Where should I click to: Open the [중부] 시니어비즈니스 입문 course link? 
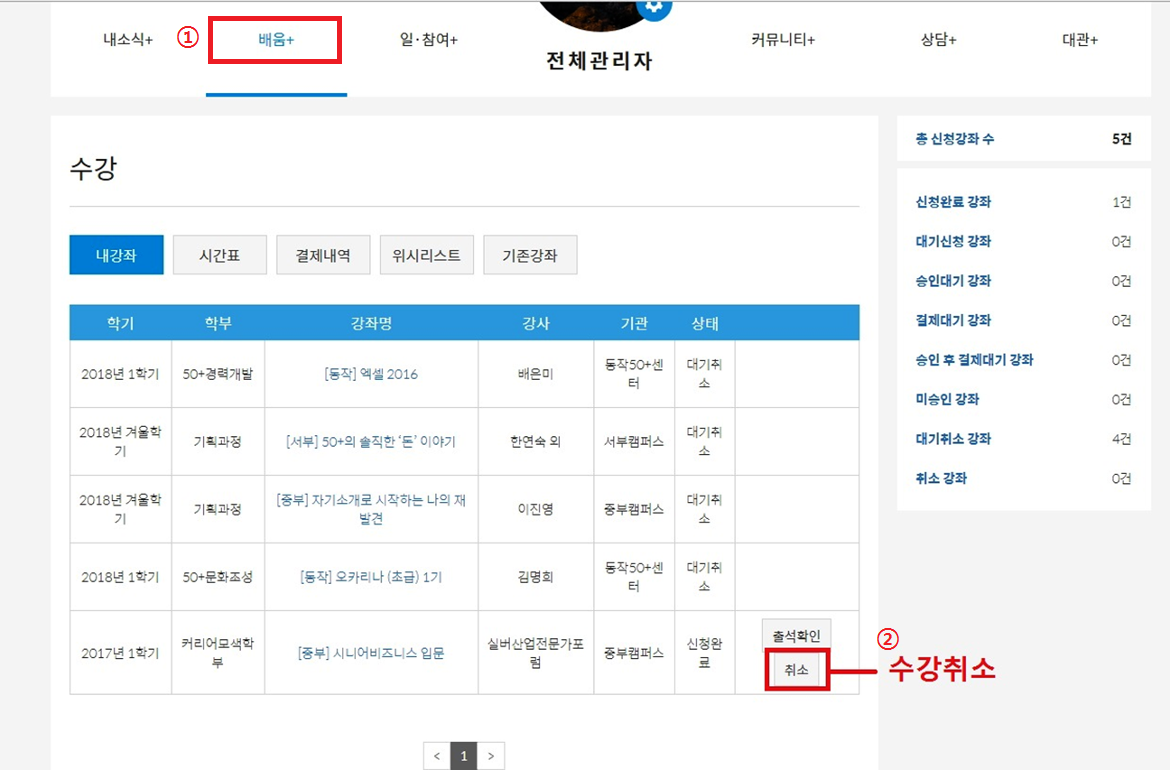pos(371,653)
